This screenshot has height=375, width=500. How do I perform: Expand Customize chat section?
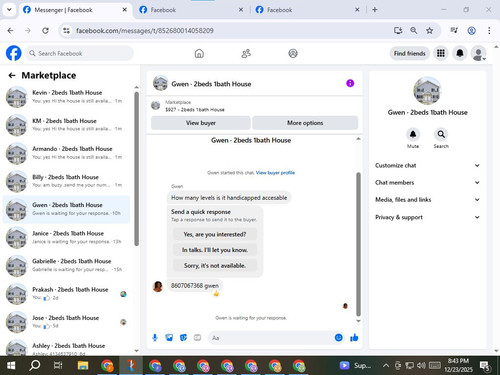coord(427,166)
